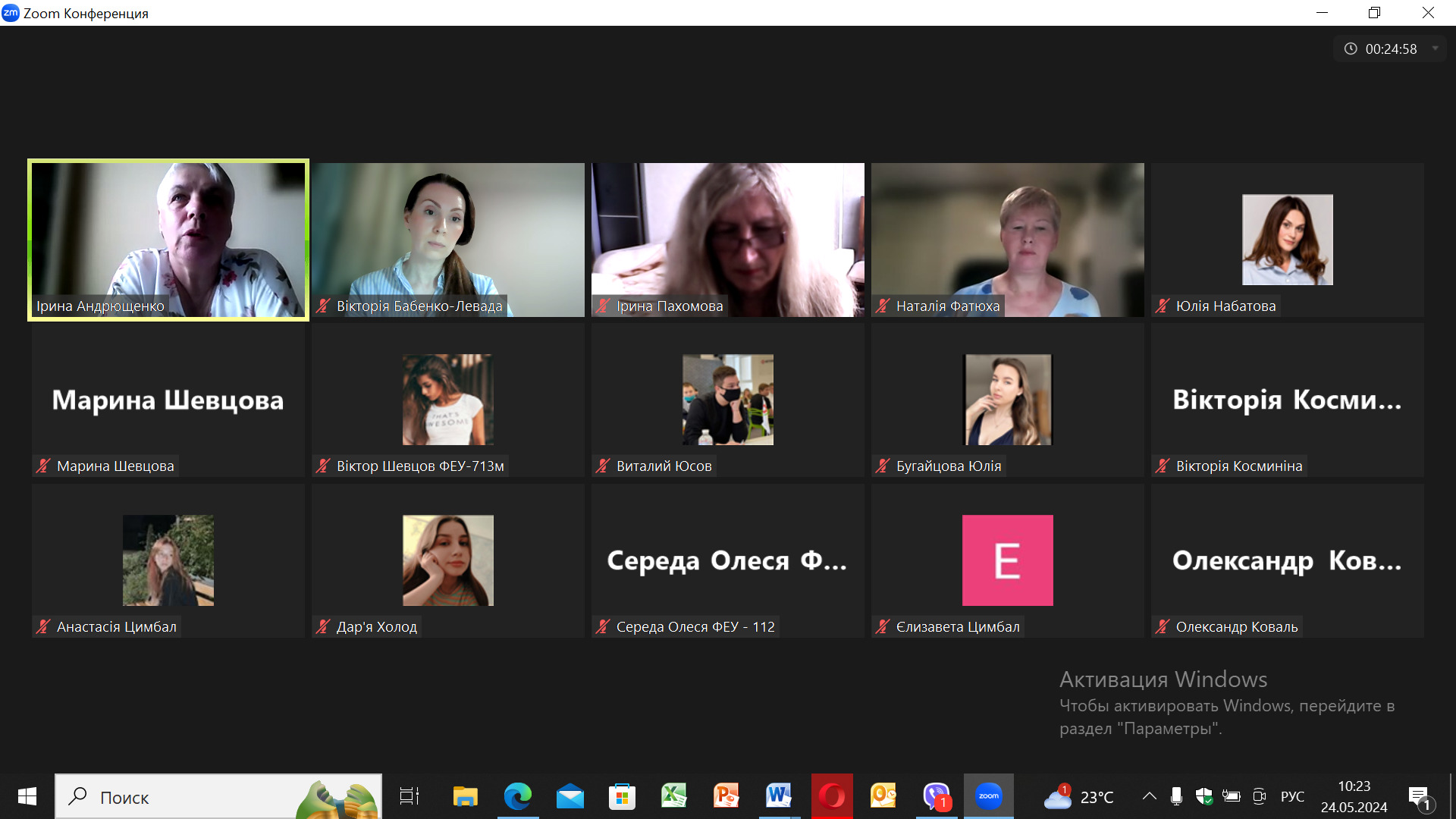This screenshot has height=819, width=1456.
Task: Click the Zoom app icon in title bar
Action: point(11,13)
